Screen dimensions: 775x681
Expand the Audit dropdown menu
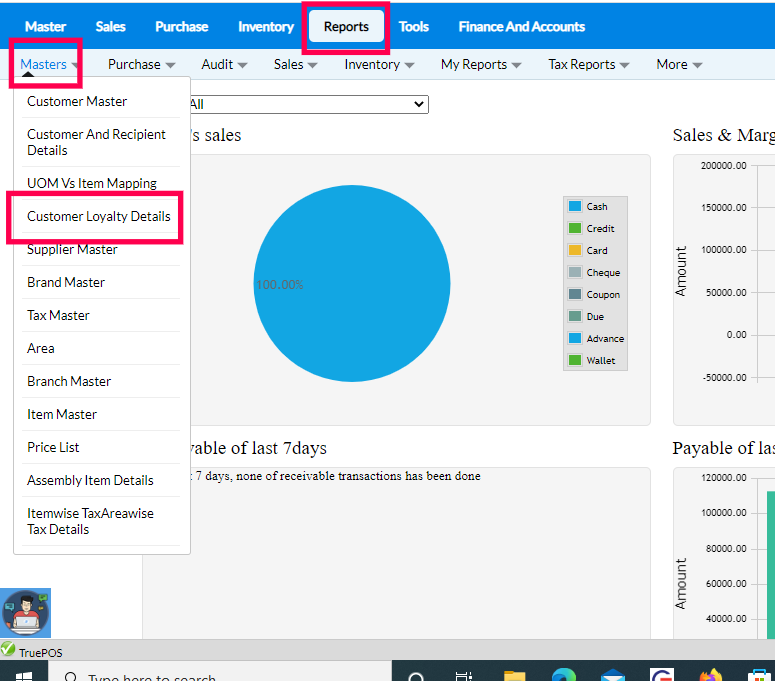(224, 64)
